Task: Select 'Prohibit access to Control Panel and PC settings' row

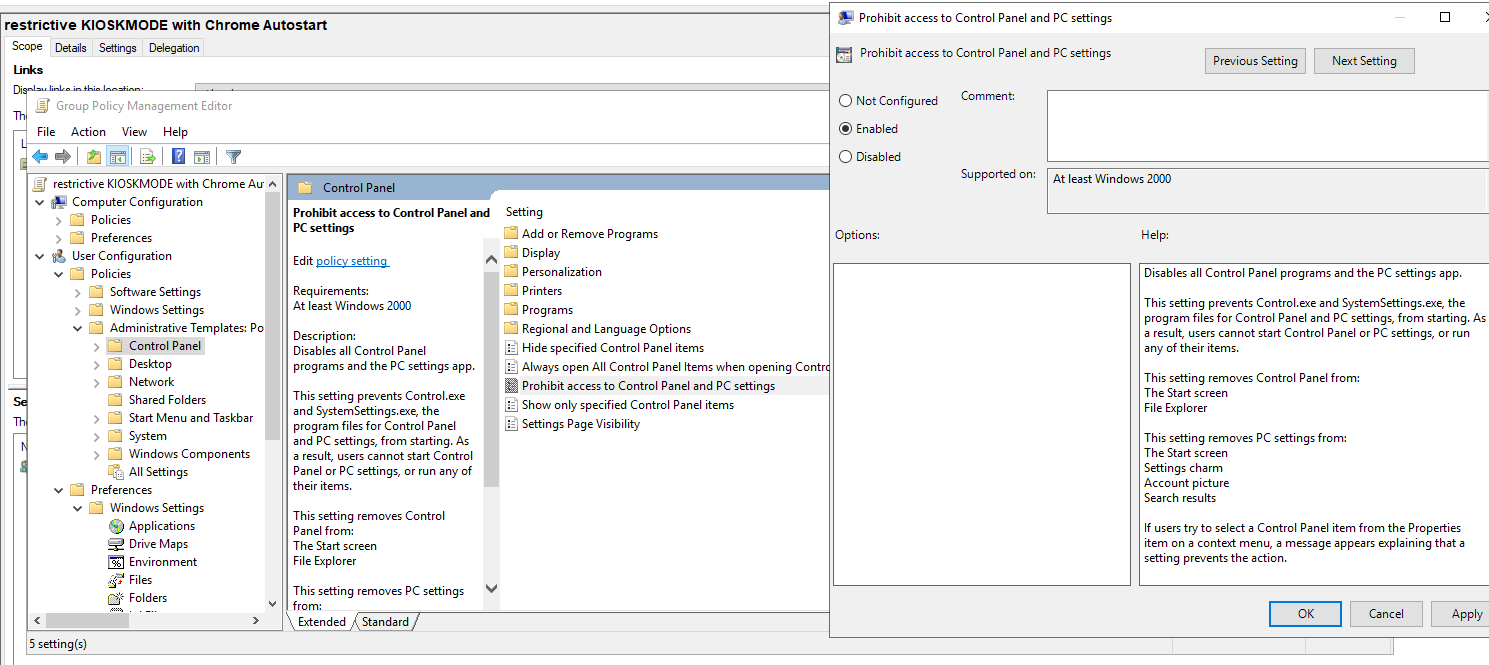Action: (x=665, y=386)
